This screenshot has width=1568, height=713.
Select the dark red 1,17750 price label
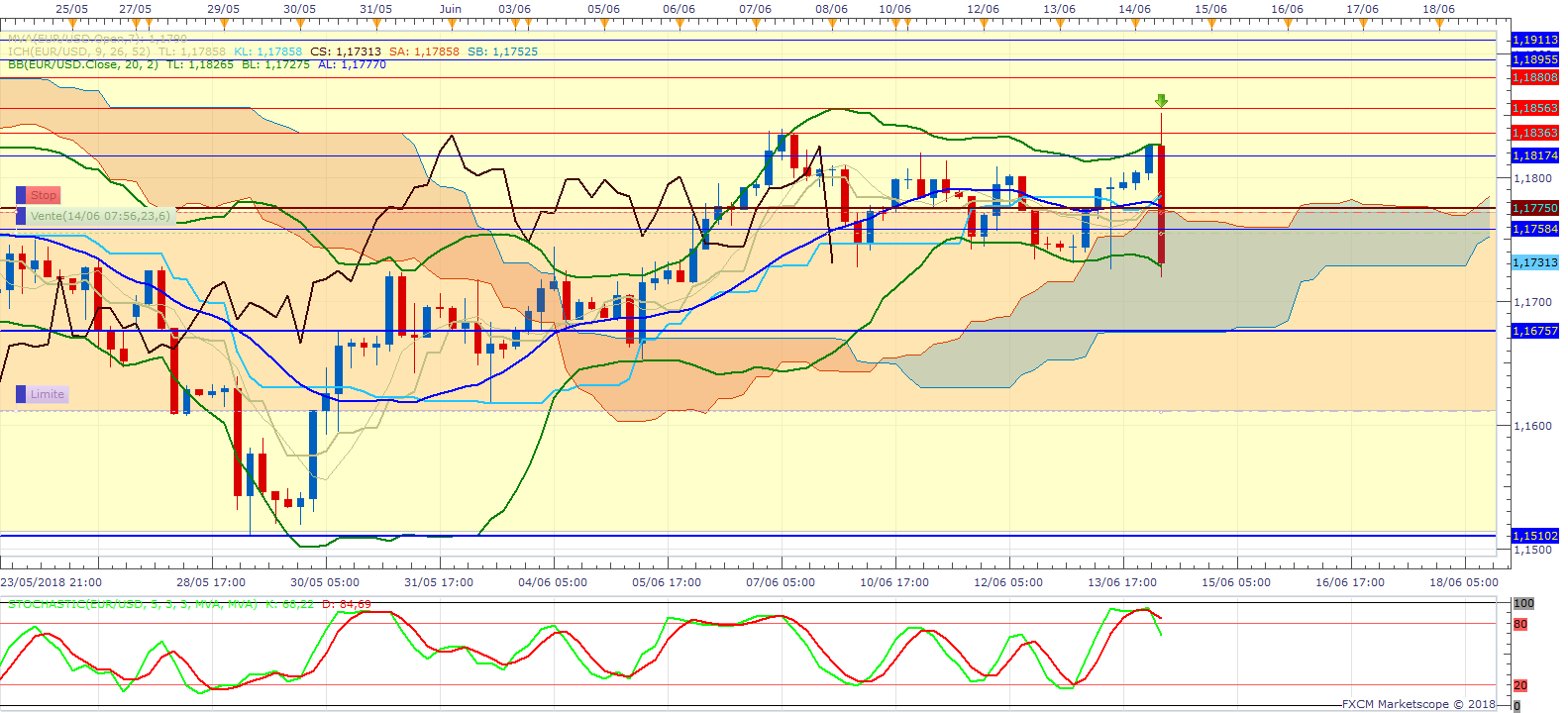tap(1534, 208)
